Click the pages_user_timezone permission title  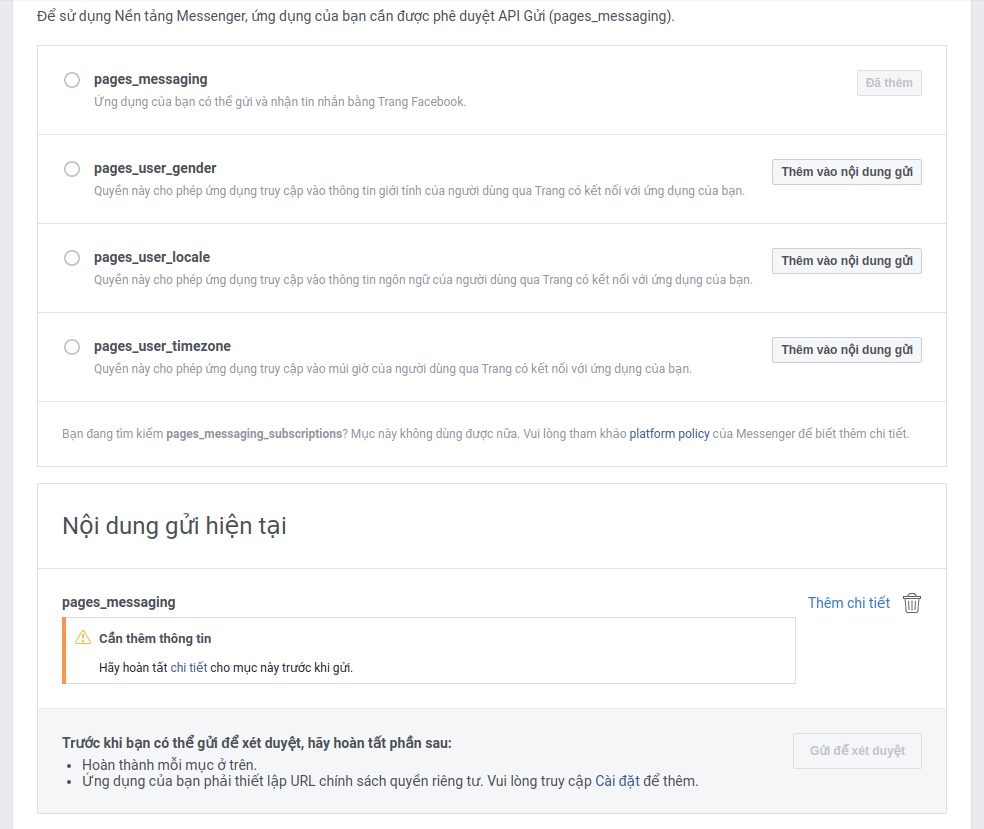point(162,346)
